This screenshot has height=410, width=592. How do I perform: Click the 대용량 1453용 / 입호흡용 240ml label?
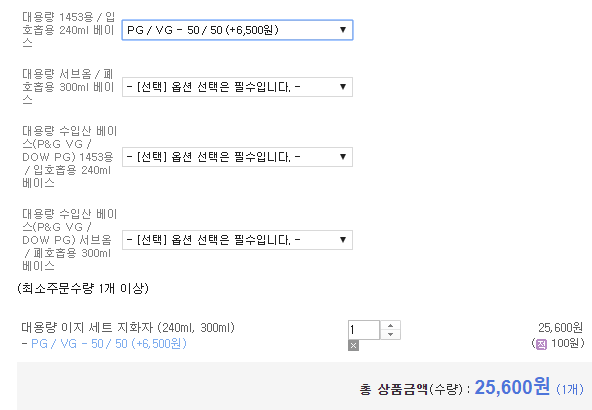(68, 30)
